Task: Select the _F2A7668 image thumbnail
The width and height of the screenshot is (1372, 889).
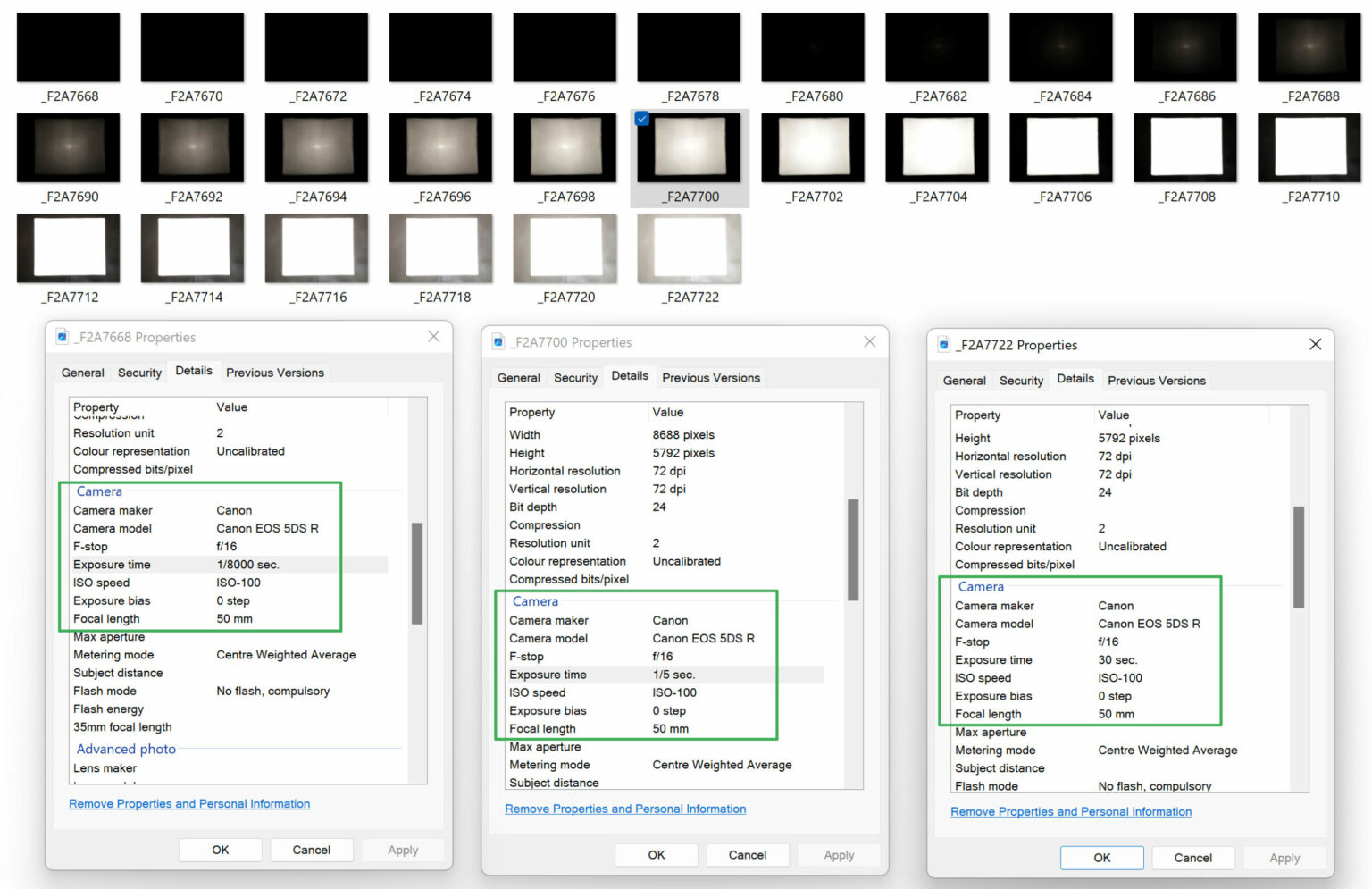Action: point(68,47)
